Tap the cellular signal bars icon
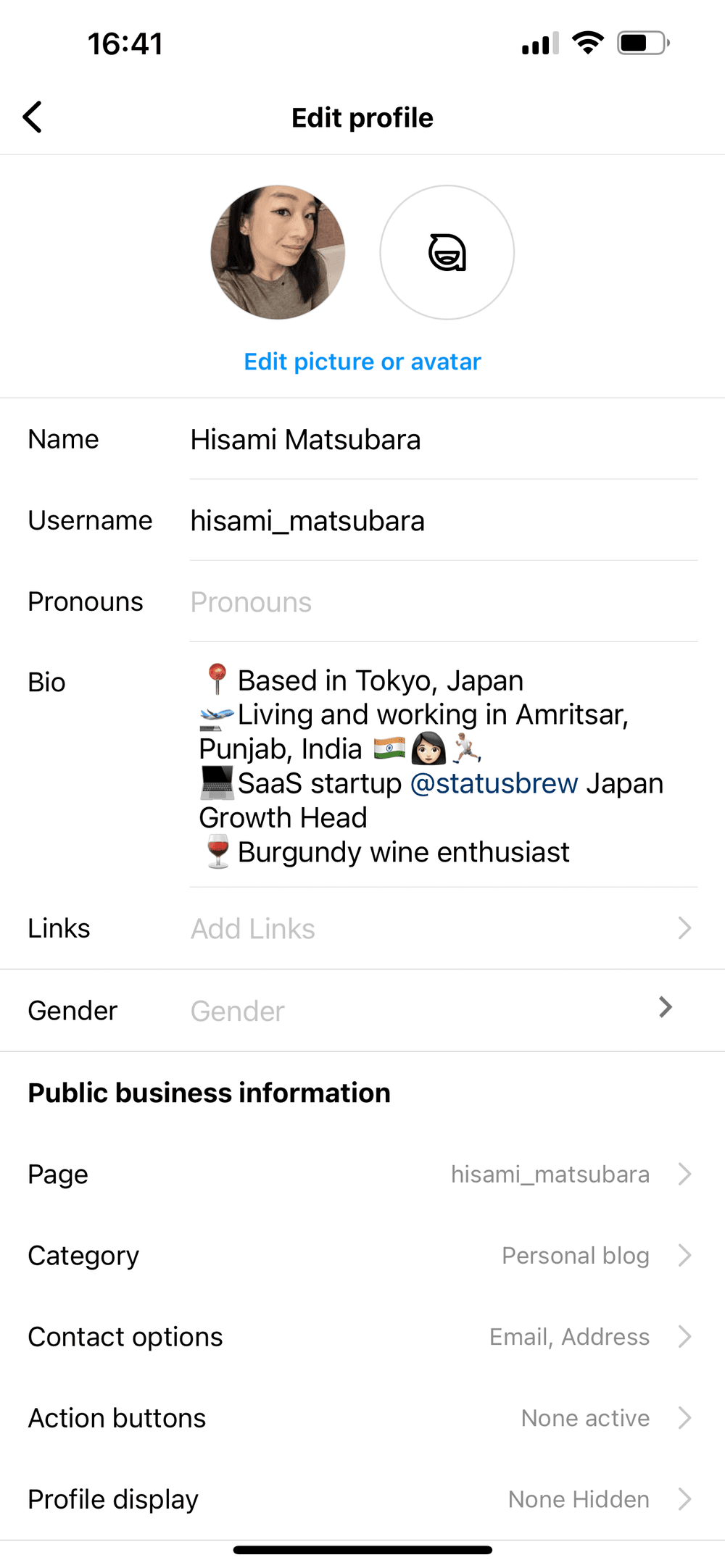The height and width of the screenshot is (1568, 725). tap(539, 43)
